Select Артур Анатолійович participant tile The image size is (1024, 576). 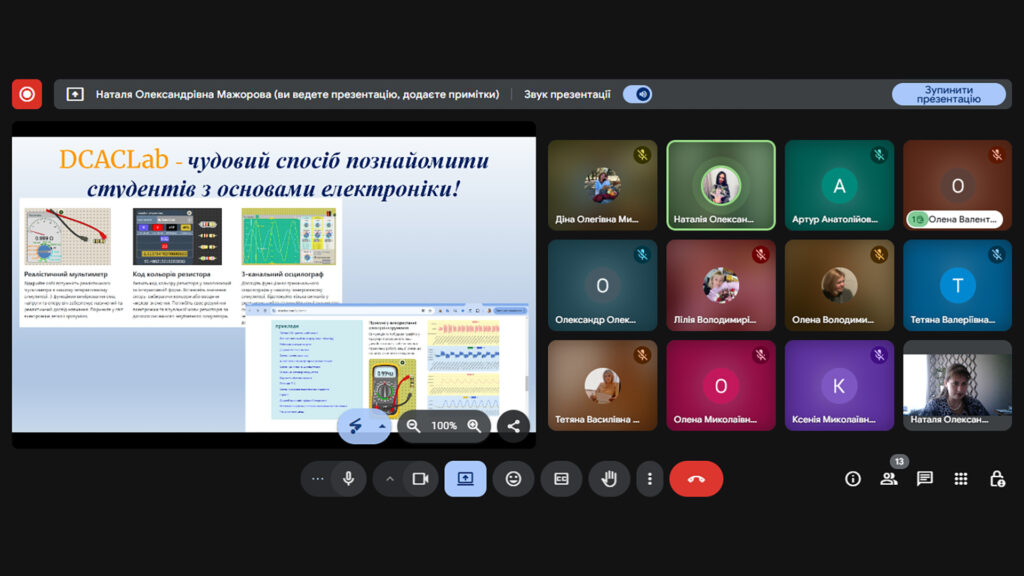pos(839,185)
